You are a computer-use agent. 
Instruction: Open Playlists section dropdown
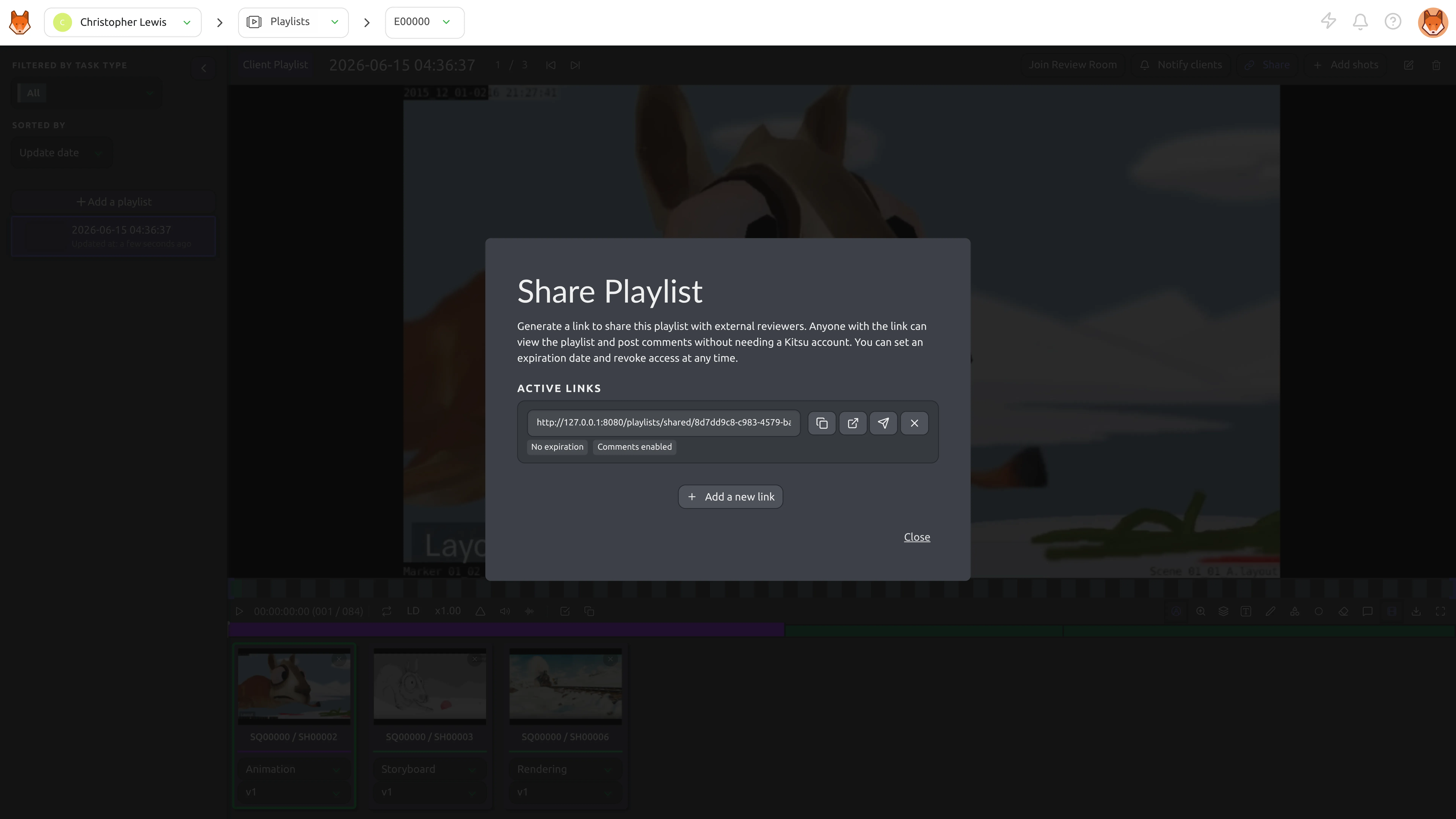click(293, 23)
